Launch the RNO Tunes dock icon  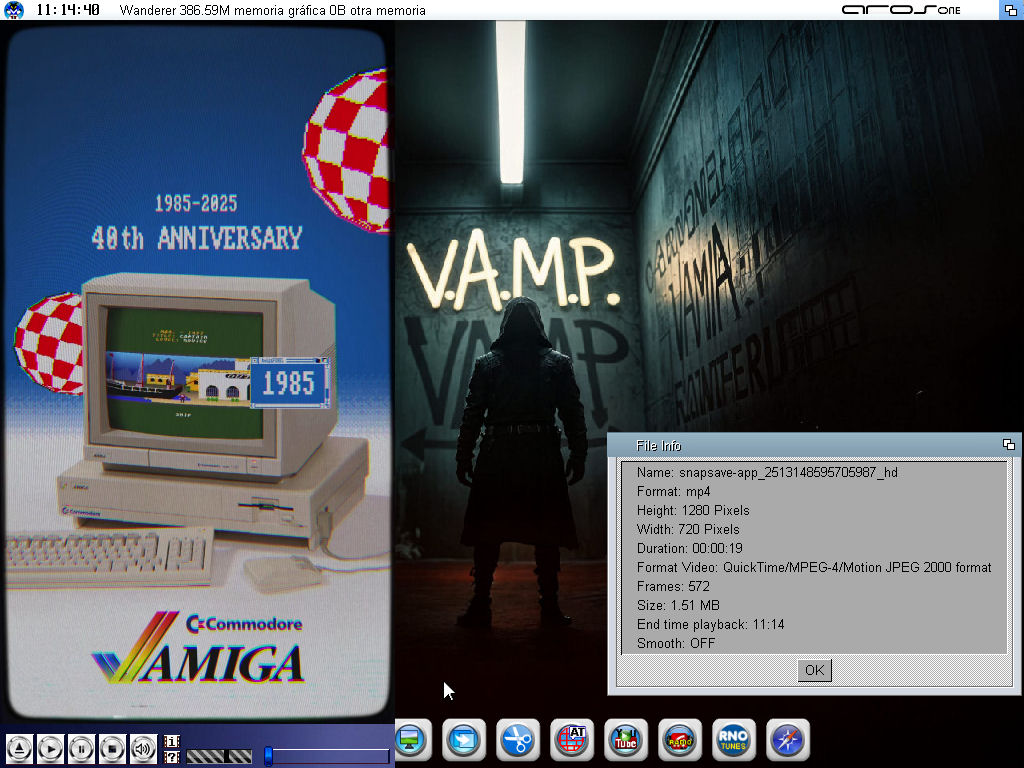(733, 740)
